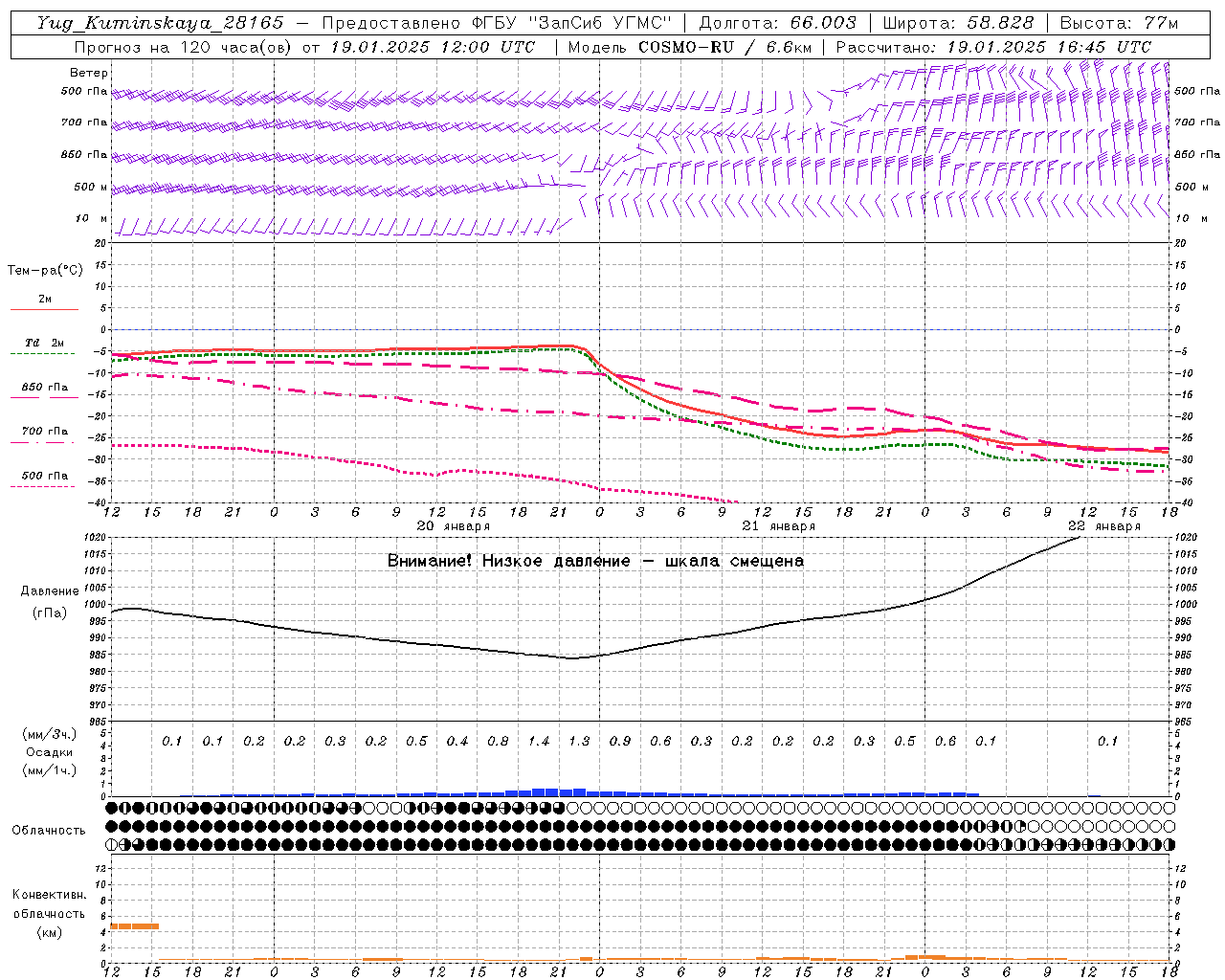Click the 22 января date label
This screenshot has width=1225, height=980.
[1103, 525]
